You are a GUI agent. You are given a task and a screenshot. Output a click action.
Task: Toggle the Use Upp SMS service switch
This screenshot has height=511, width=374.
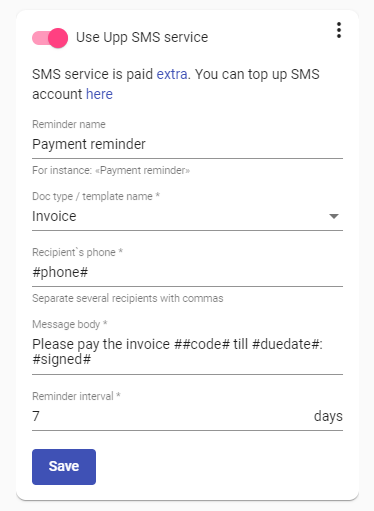pyautogui.click(x=50, y=38)
